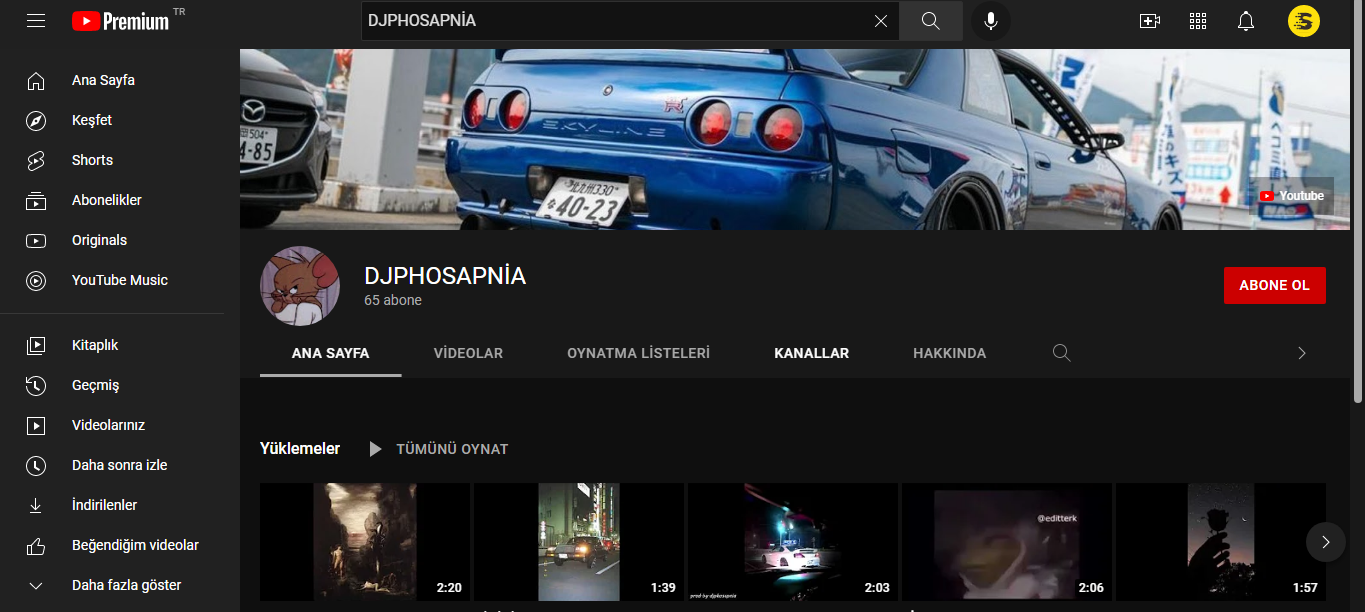Click the Daha sonra izle clock icon
Viewport: 1365px width, 612px height.
pos(36,466)
